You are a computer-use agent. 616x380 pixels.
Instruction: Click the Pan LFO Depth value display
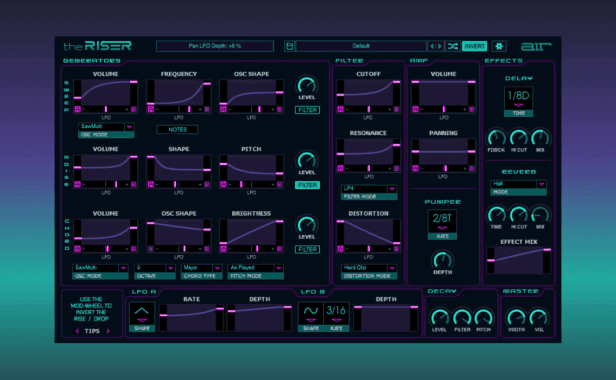coord(215,46)
